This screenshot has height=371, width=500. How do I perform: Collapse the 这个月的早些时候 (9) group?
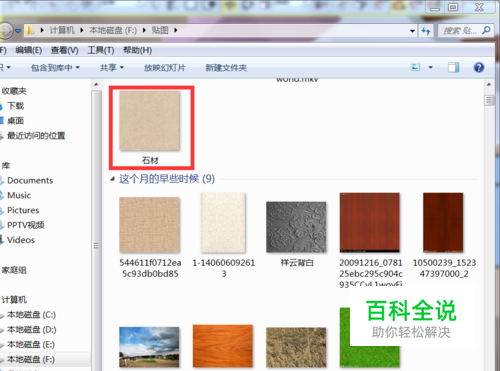click(x=112, y=179)
